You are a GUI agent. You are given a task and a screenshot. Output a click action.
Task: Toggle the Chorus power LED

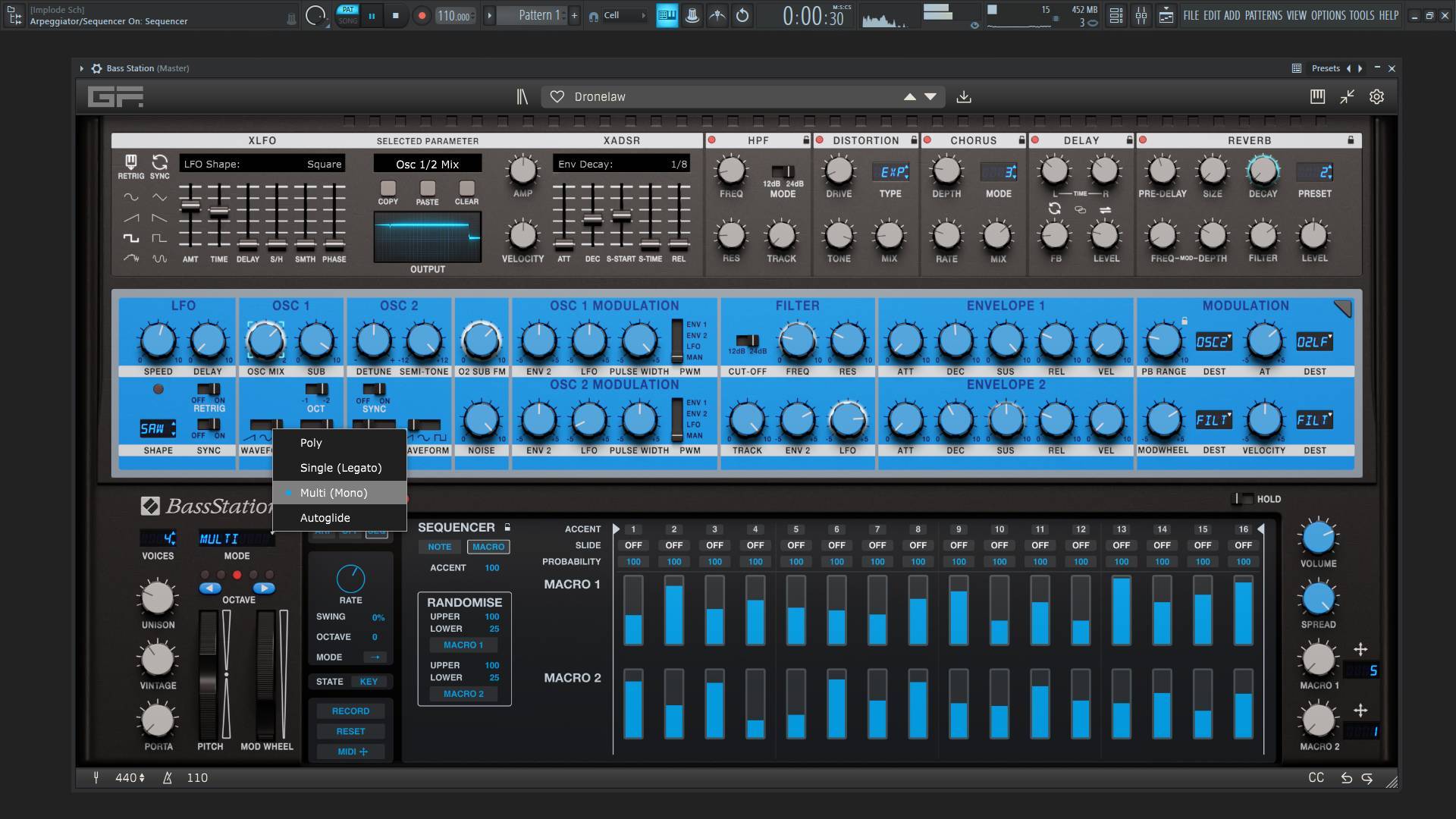[x=927, y=140]
